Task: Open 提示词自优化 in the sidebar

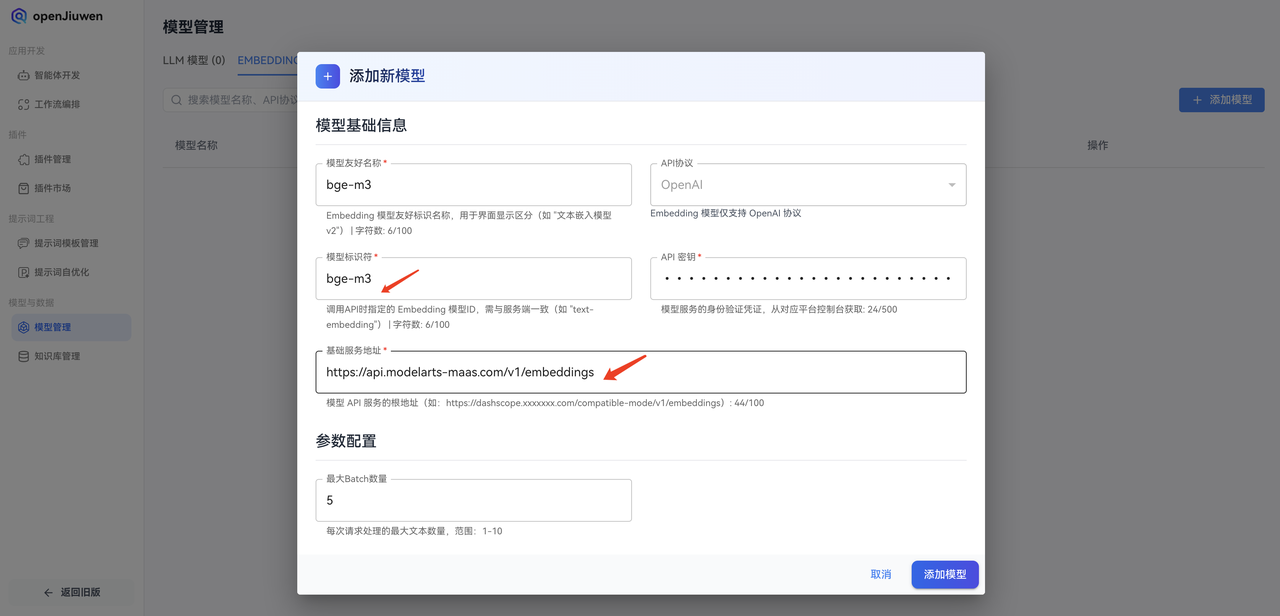Action: [x=71, y=272]
